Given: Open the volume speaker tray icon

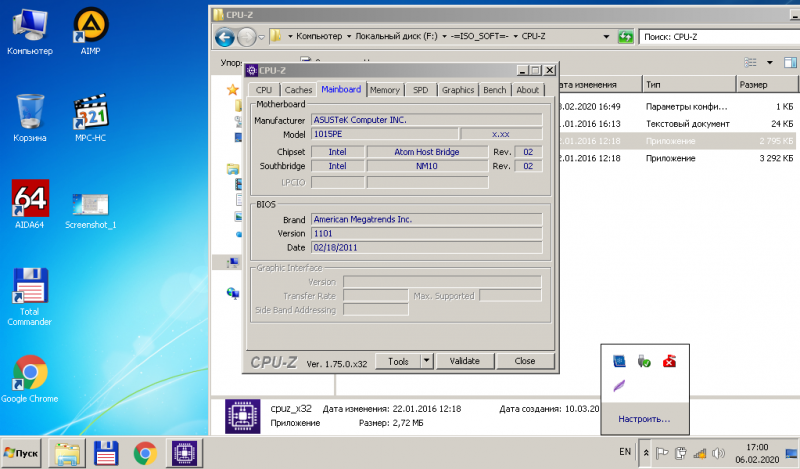Looking at the screenshot, I should tap(718, 453).
